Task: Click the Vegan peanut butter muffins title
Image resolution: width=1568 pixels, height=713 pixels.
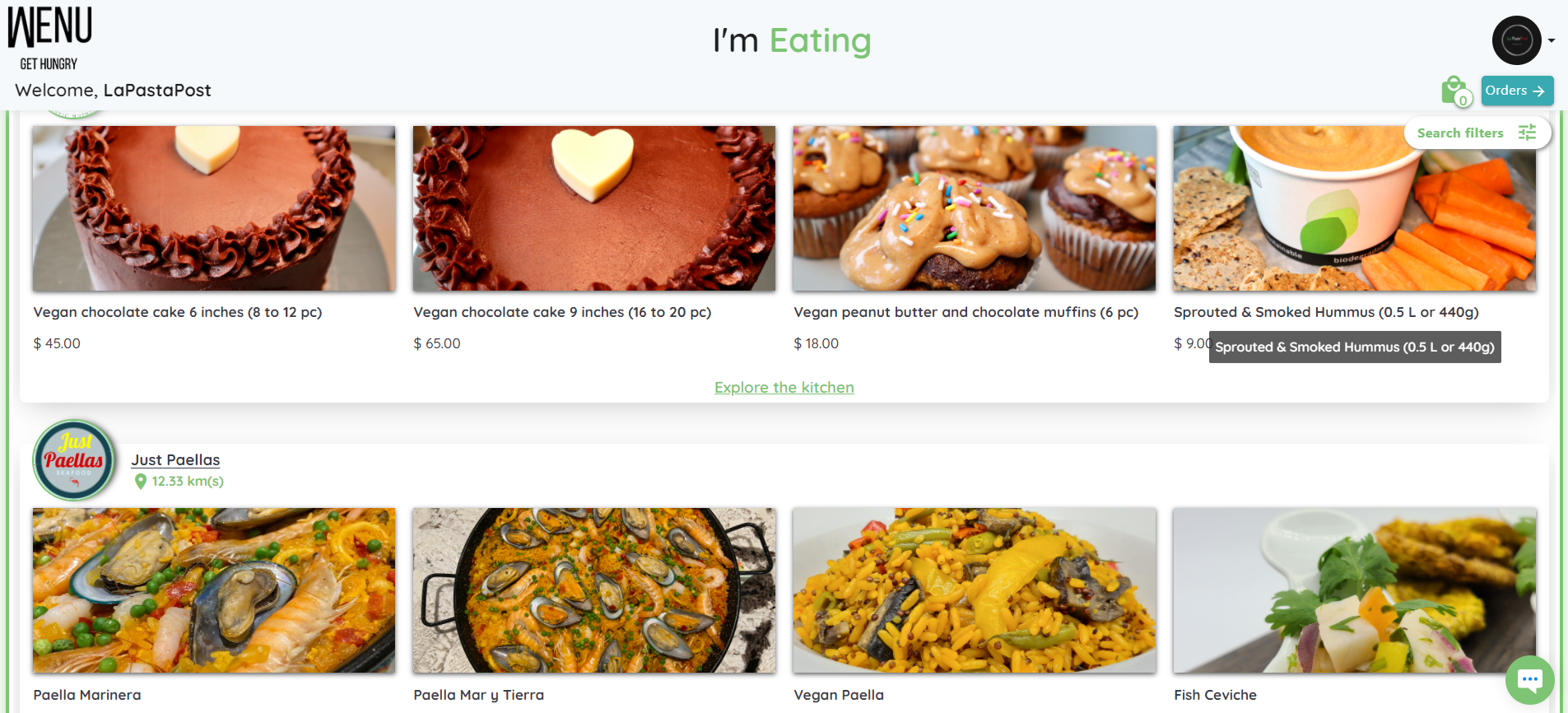Action: (965, 313)
